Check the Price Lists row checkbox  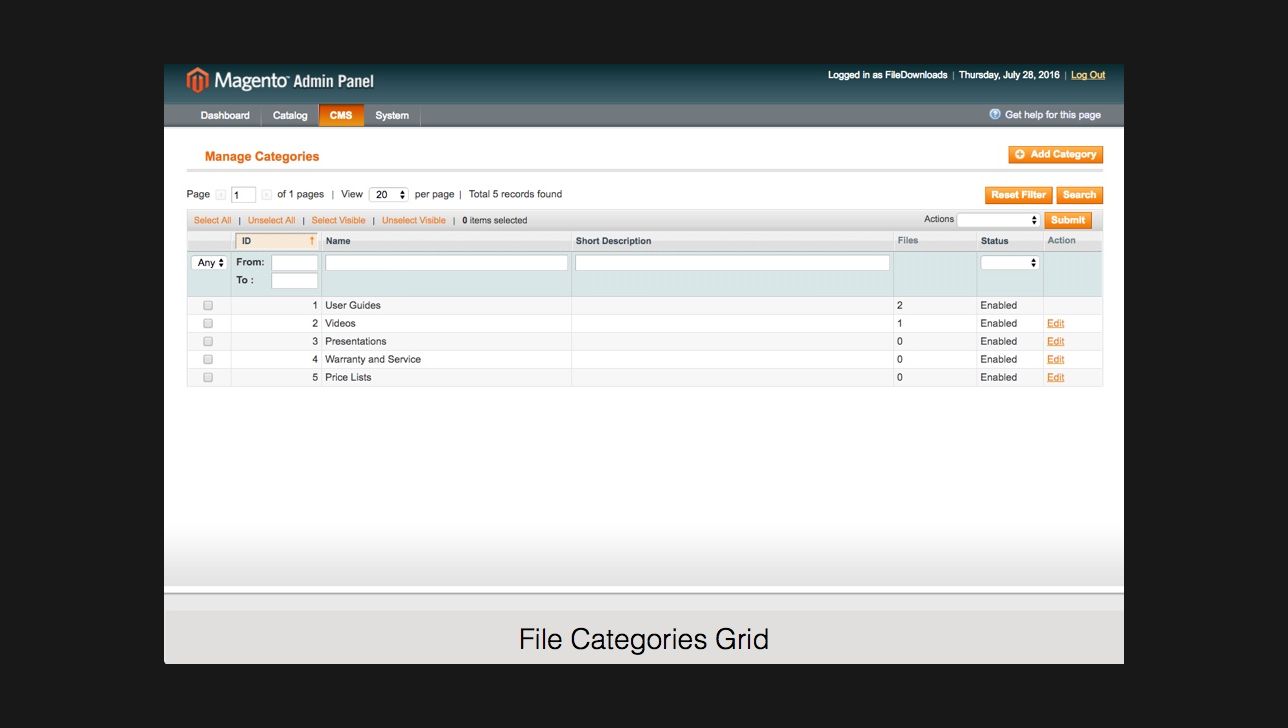tap(208, 377)
